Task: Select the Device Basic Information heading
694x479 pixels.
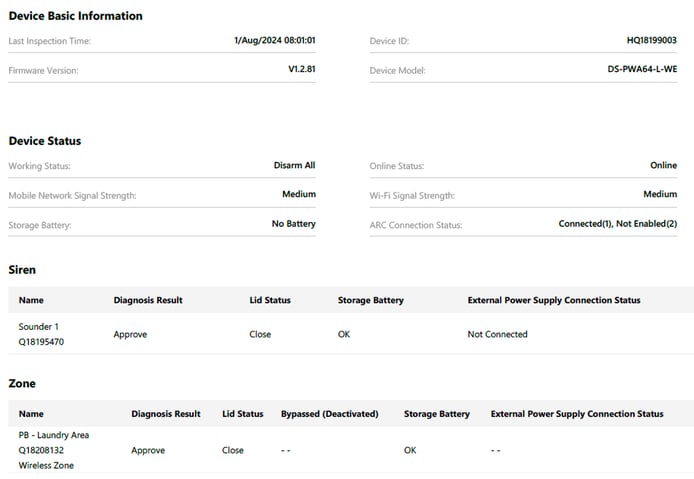Action: coord(76,16)
